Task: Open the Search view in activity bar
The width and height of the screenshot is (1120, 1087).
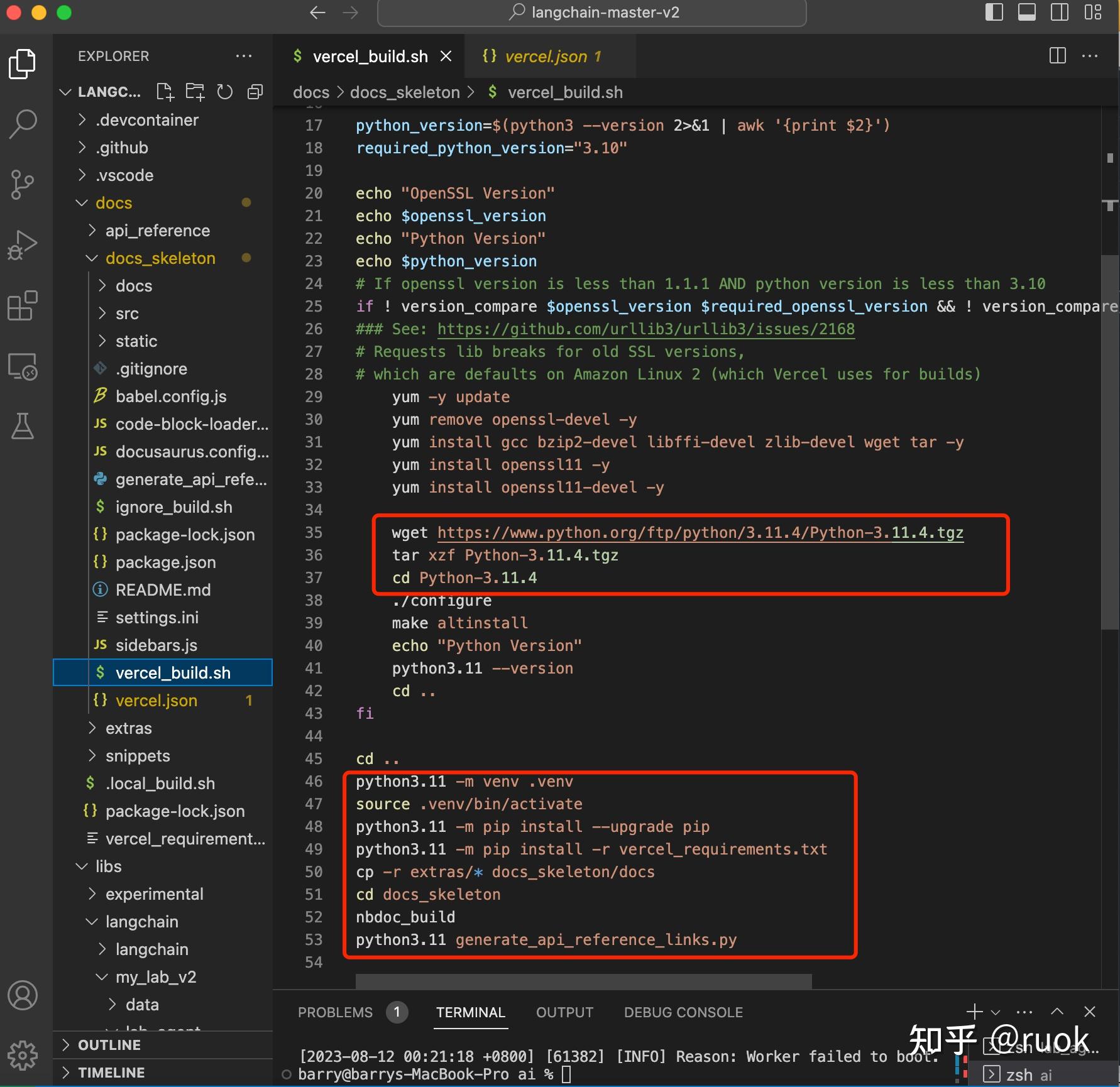Action: pyautogui.click(x=23, y=124)
